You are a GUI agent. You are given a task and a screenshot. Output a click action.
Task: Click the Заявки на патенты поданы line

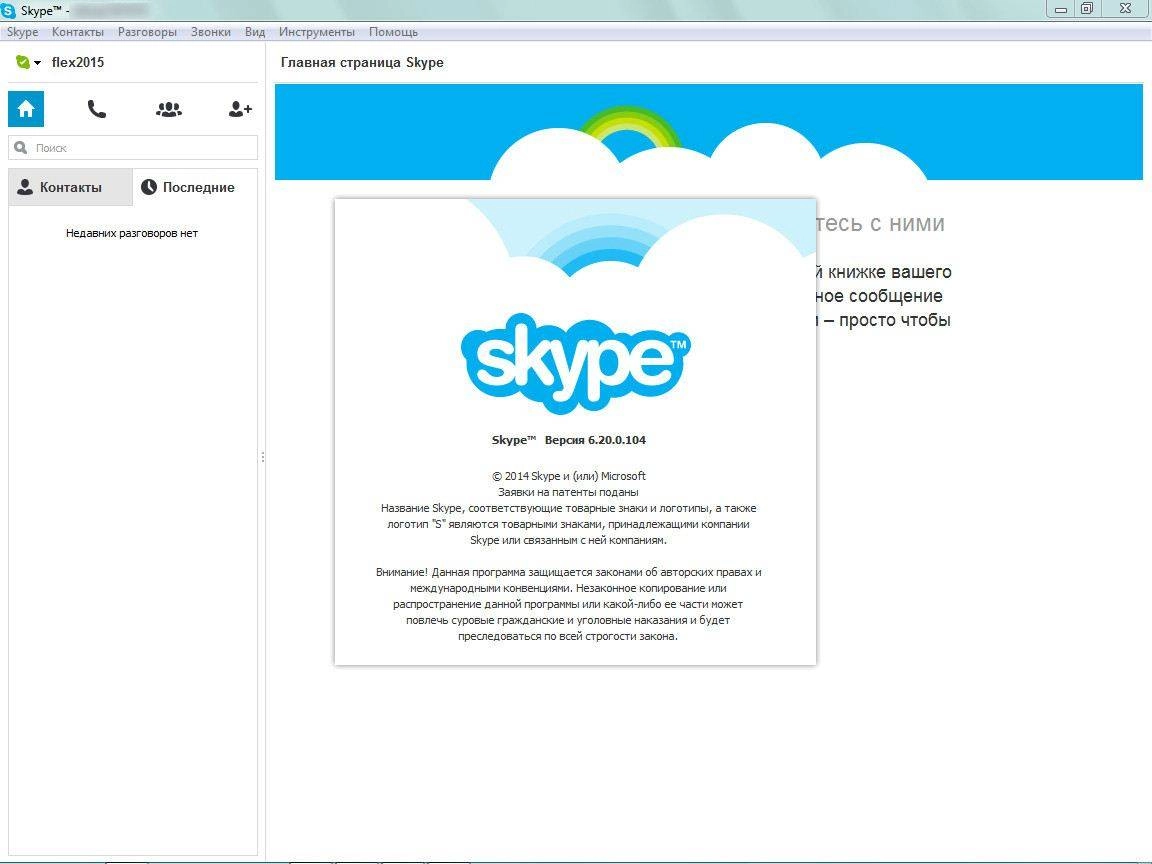[569, 492]
